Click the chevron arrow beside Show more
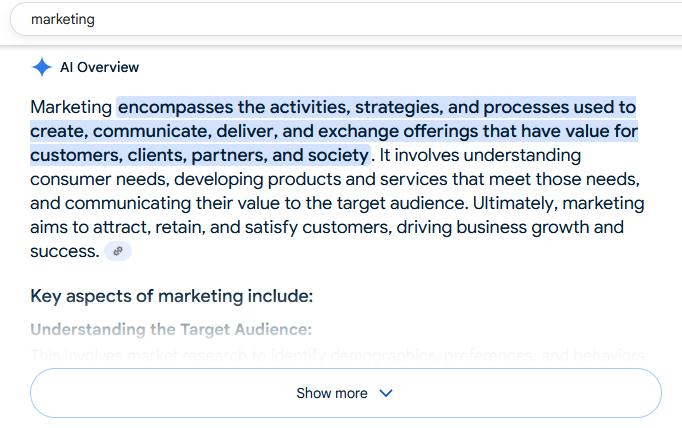Screen dimensions: 682x428 386,393
